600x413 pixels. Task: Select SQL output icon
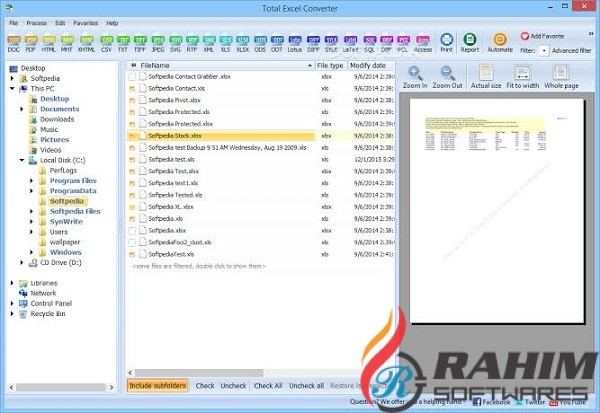click(370, 44)
